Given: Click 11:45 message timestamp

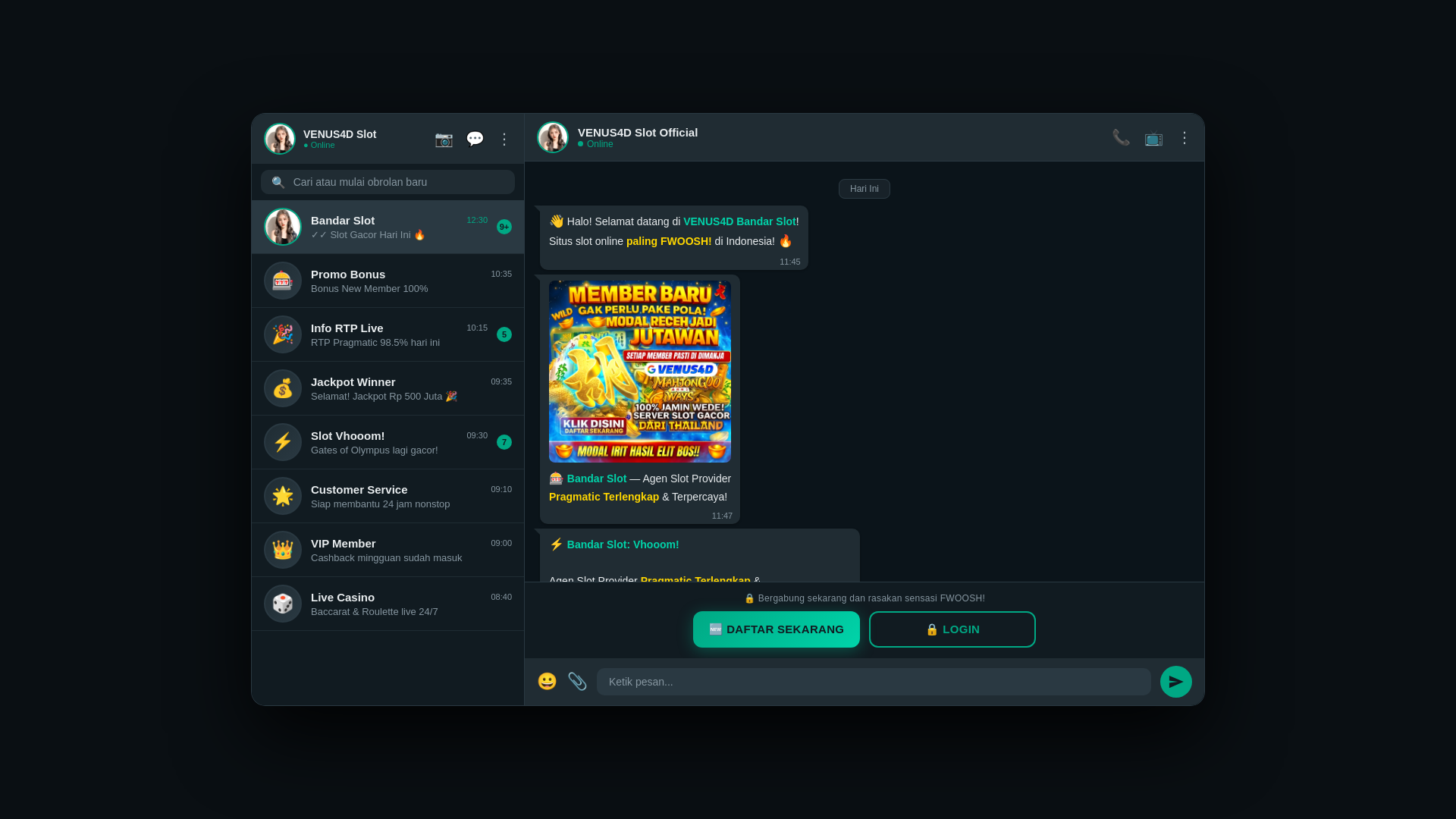Looking at the screenshot, I should (790, 262).
